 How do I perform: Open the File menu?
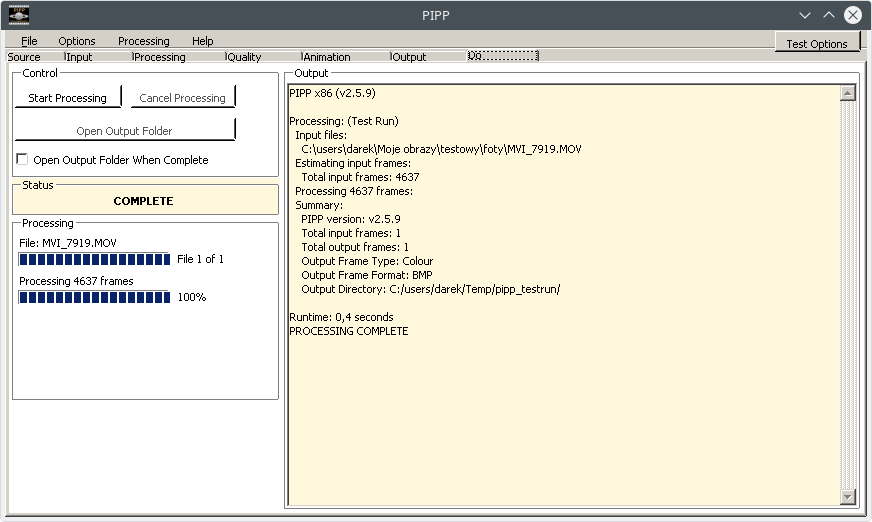[29, 41]
